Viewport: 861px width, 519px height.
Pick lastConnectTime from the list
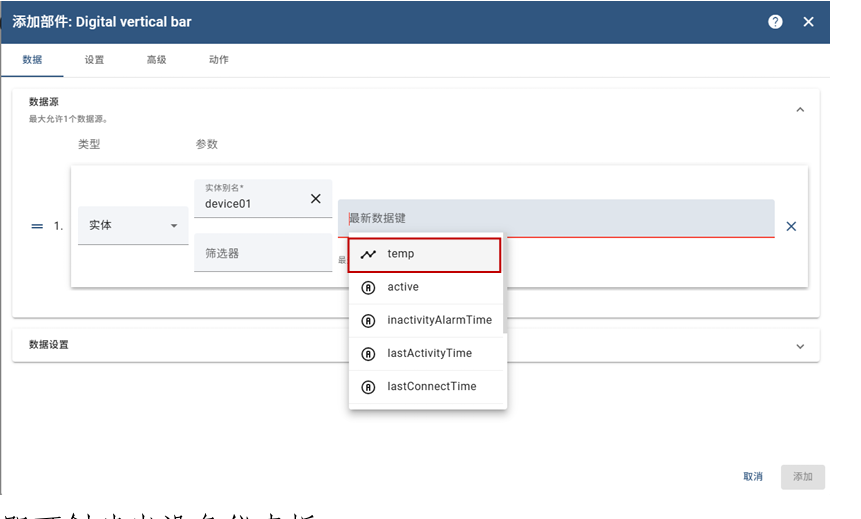coord(426,387)
